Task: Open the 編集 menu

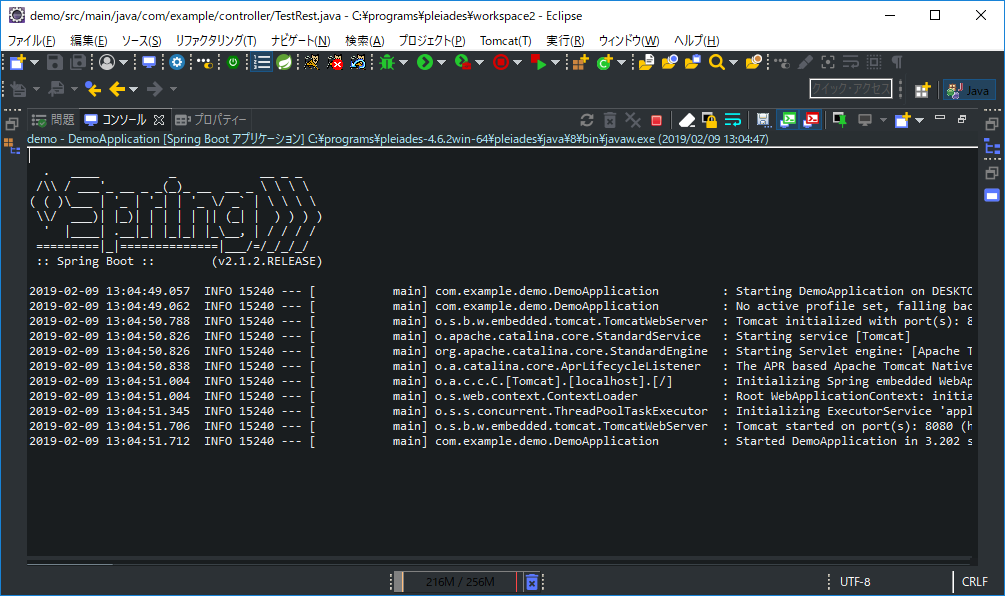Action: tap(88, 40)
